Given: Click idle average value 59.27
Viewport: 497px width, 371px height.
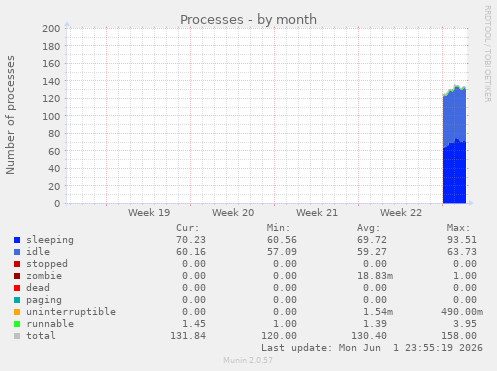Looking at the screenshot, I should 372,252.
